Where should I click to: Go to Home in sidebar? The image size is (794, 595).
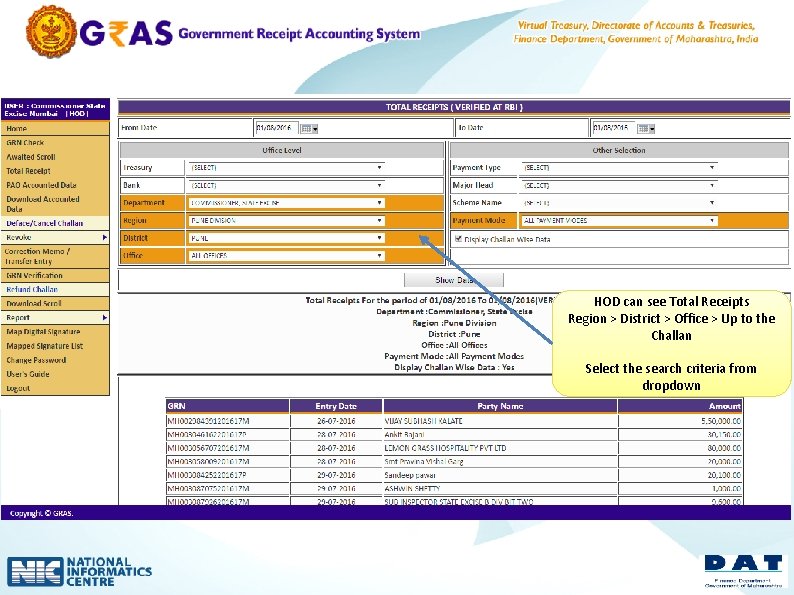click(x=55, y=129)
